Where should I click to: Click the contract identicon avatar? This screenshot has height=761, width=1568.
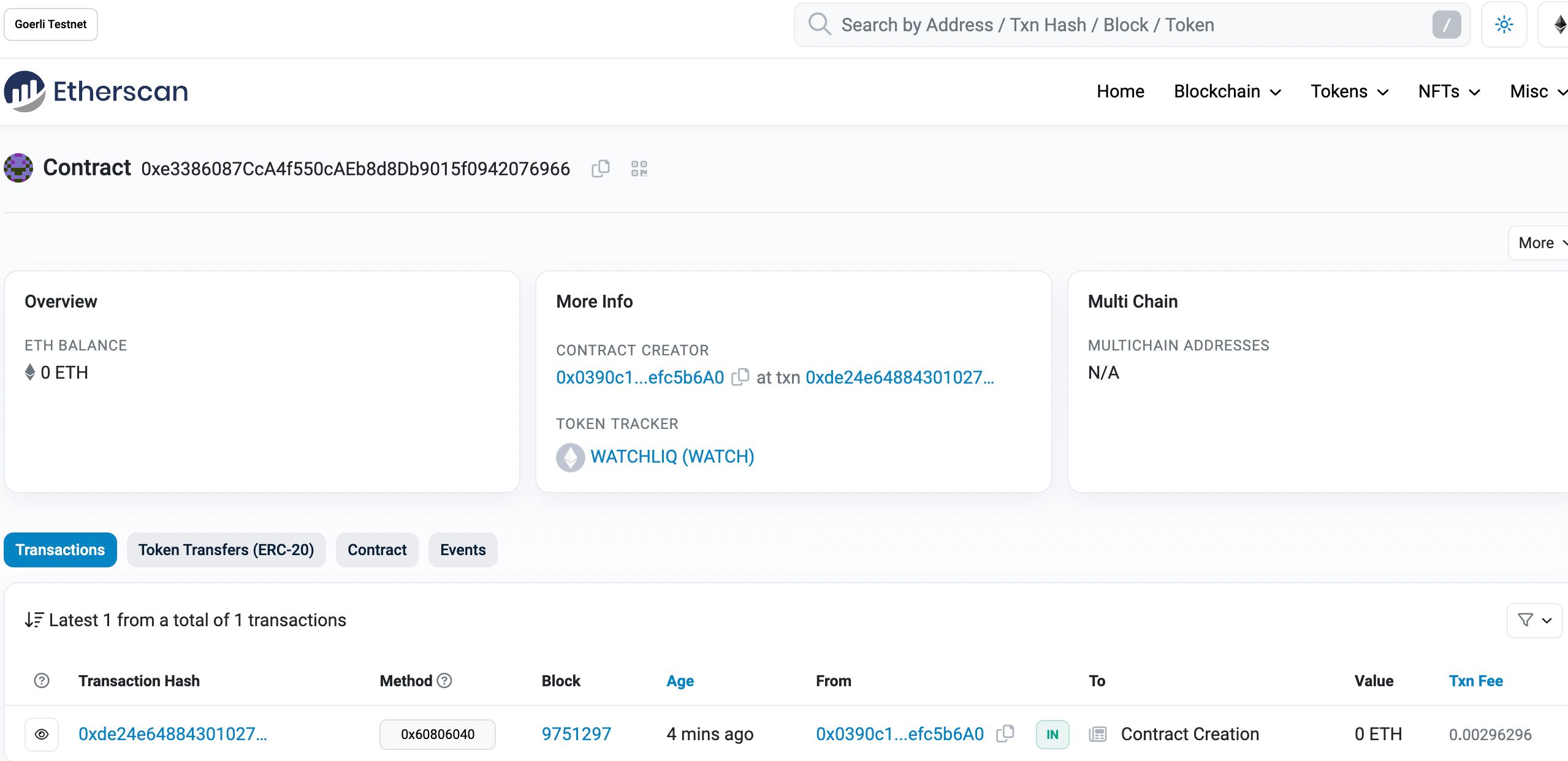[18, 168]
